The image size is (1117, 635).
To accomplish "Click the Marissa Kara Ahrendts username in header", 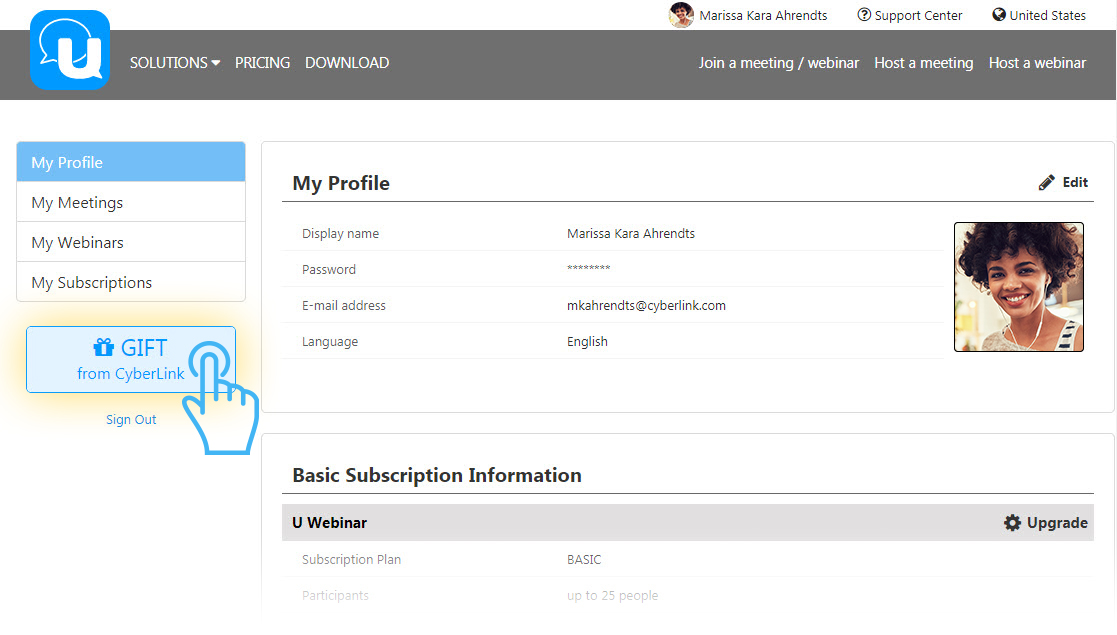I will 763,15.
